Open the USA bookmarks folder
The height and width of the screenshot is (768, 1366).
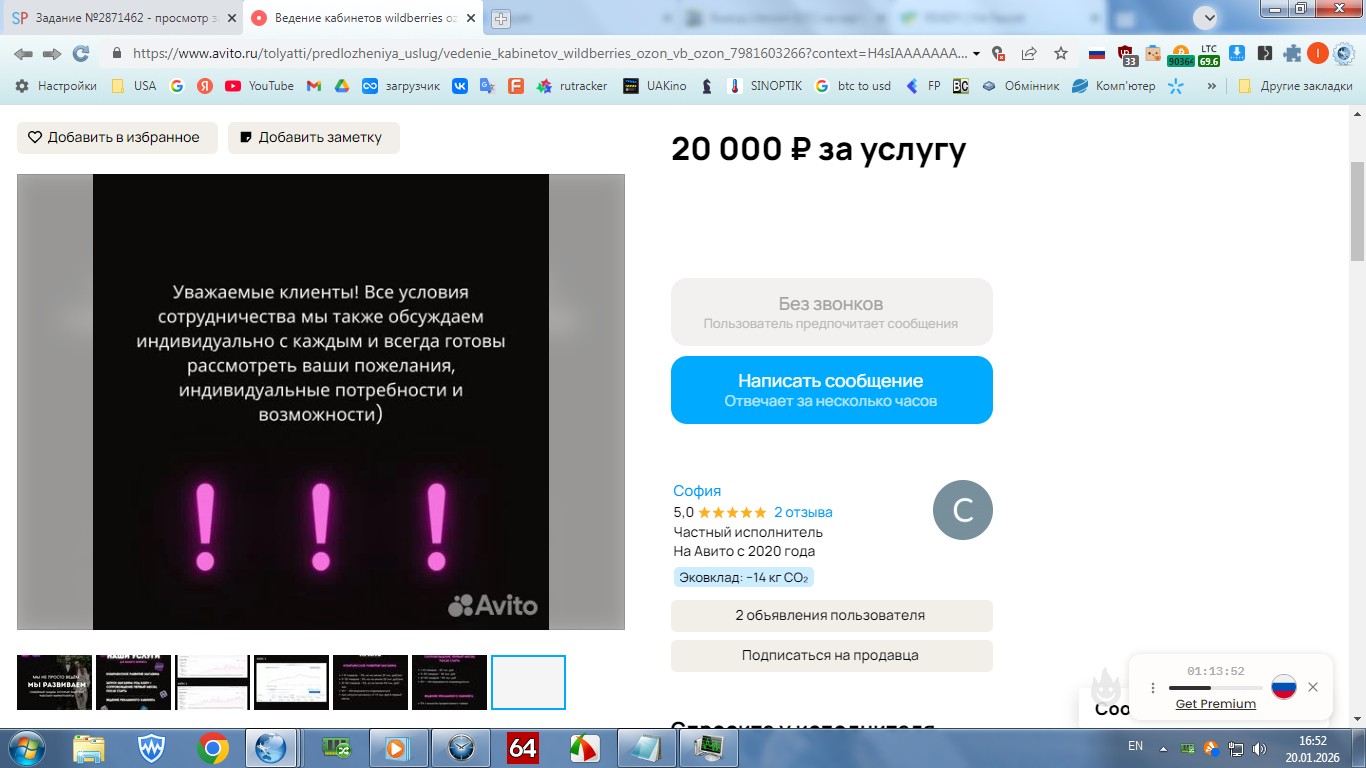pyautogui.click(x=133, y=86)
